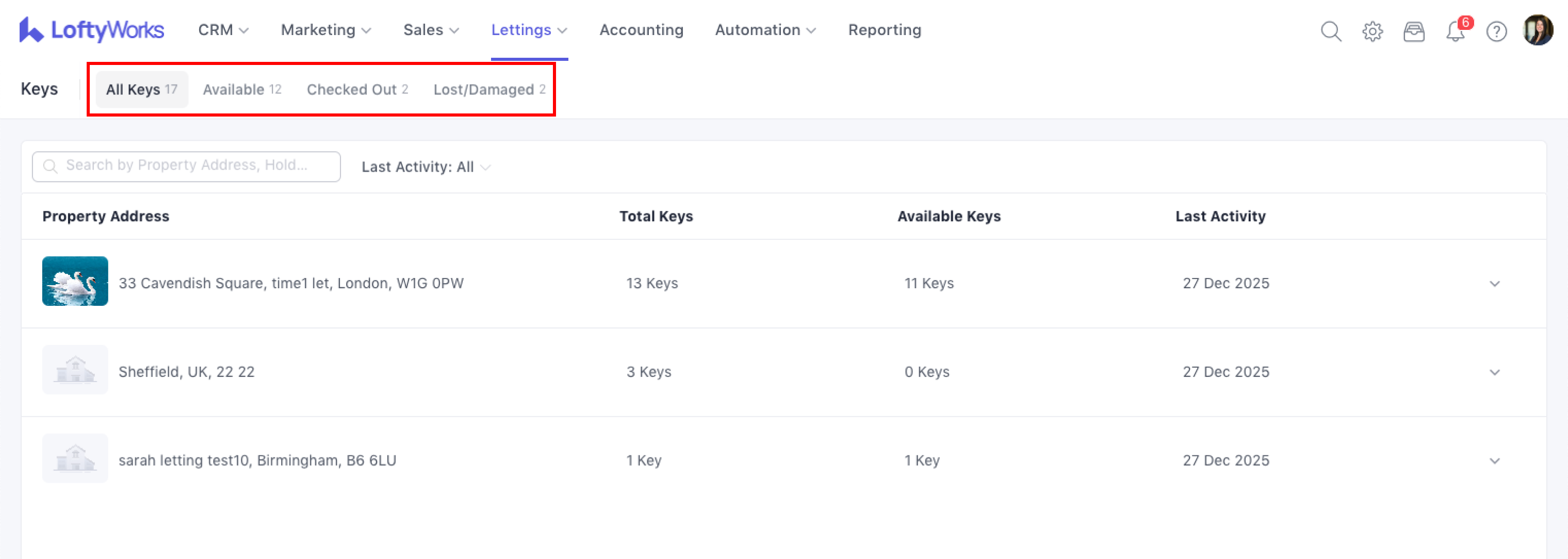Viewport: 1568px width, 559px height.
Task: Go to LoftyWorks home logo
Action: tap(91, 30)
